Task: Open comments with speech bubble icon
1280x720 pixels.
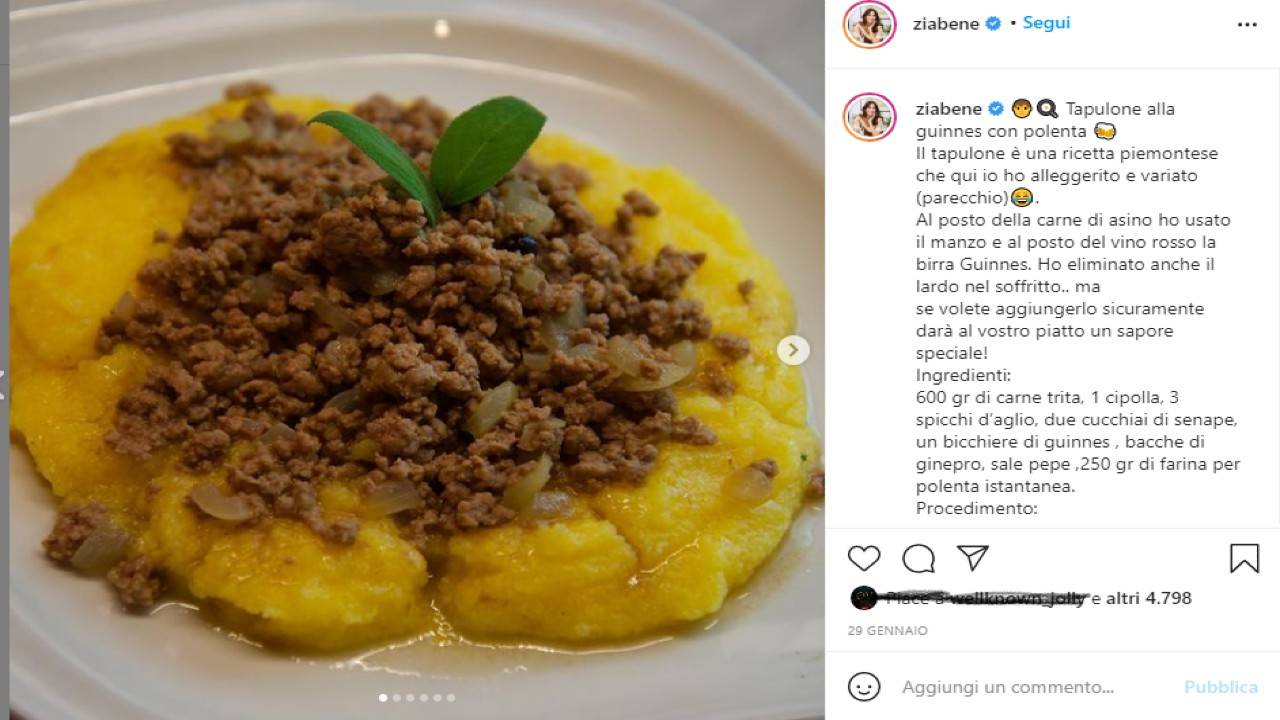Action: click(918, 558)
